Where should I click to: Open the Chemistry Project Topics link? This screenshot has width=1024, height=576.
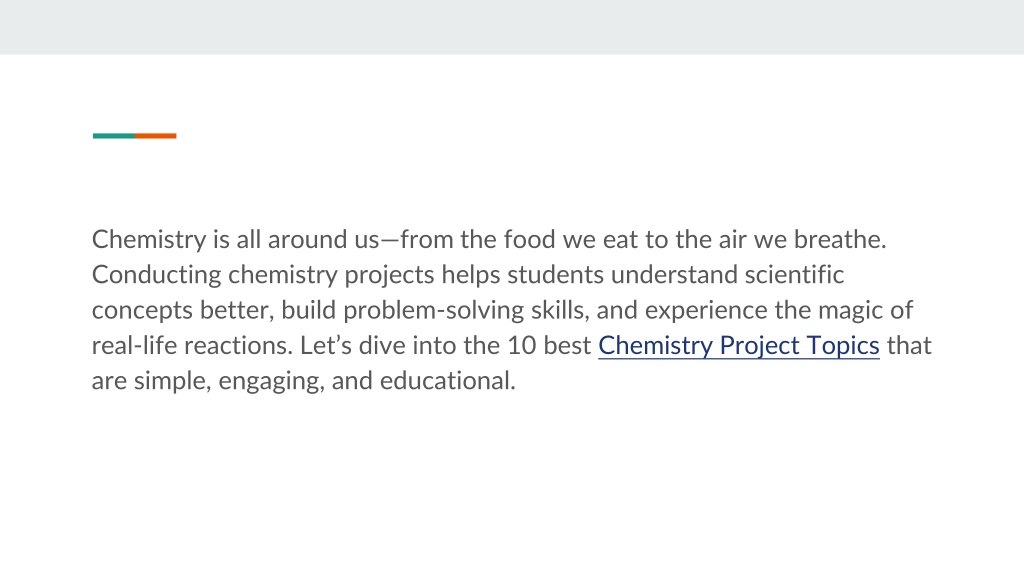(739, 345)
